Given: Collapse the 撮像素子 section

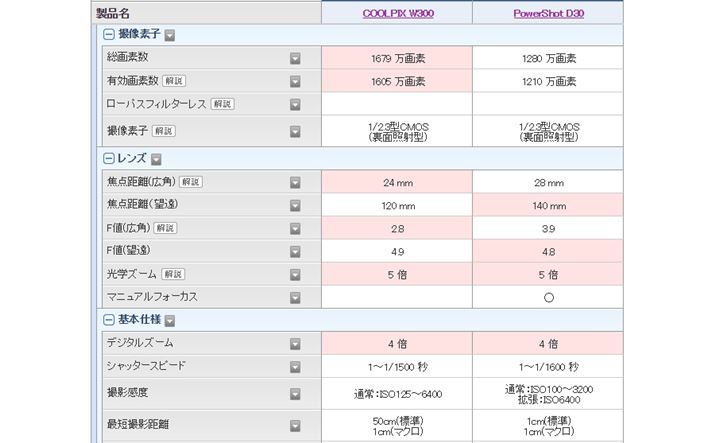Looking at the screenshot, I should [x=109, y=34].
